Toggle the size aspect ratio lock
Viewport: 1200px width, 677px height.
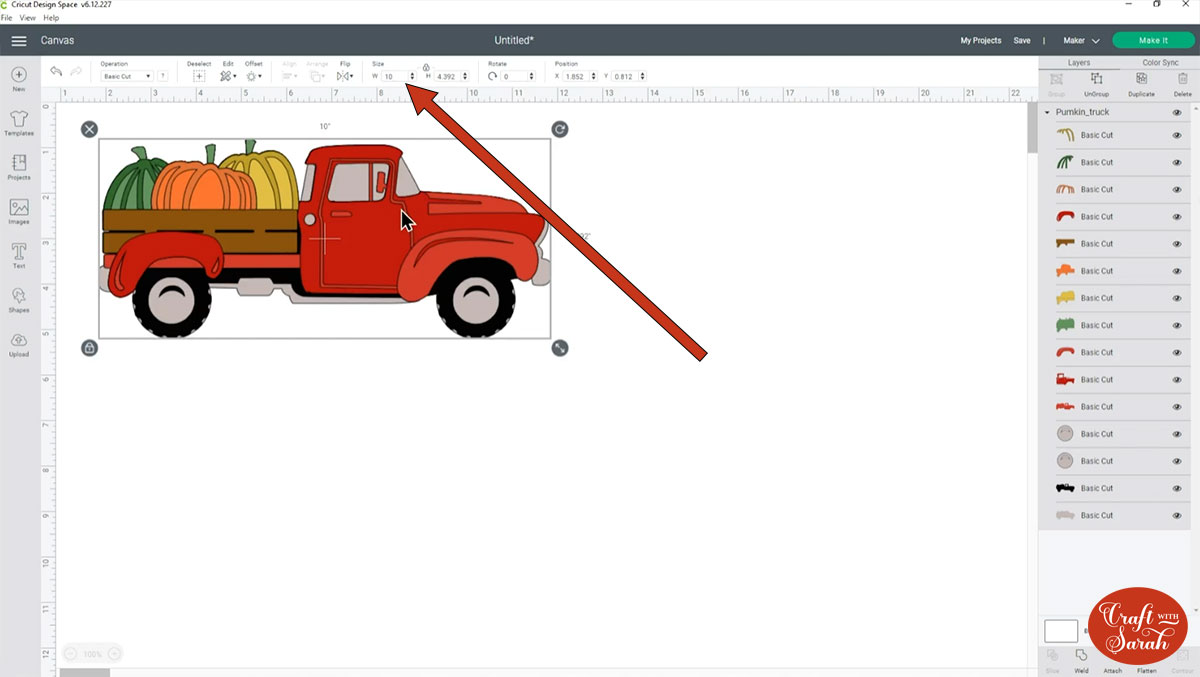426,67
